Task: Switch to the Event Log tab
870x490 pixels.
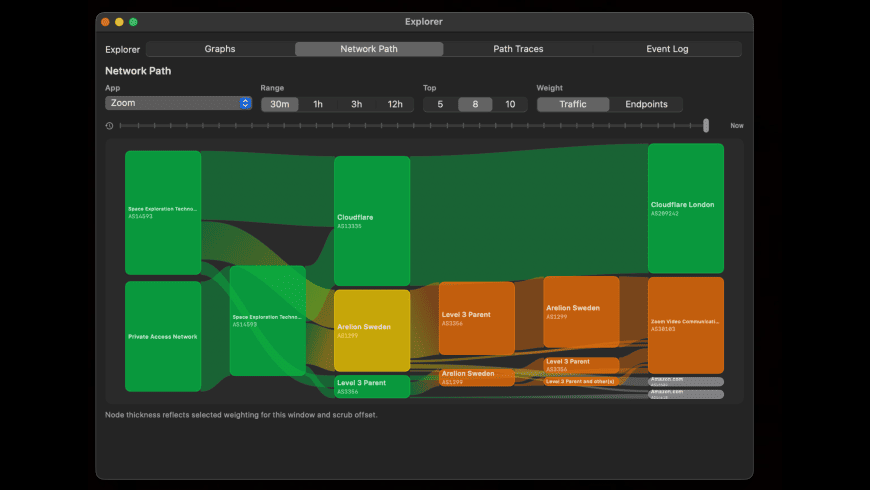Action: pos(667,49)
